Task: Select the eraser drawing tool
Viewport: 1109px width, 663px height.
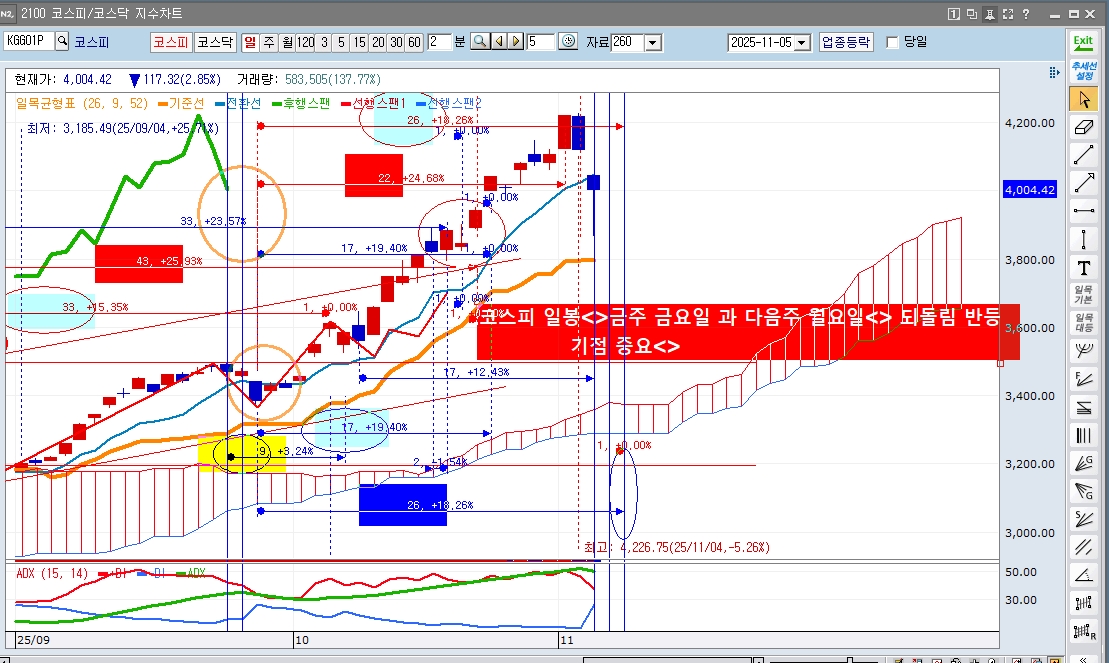Action: click(1083, 127)
